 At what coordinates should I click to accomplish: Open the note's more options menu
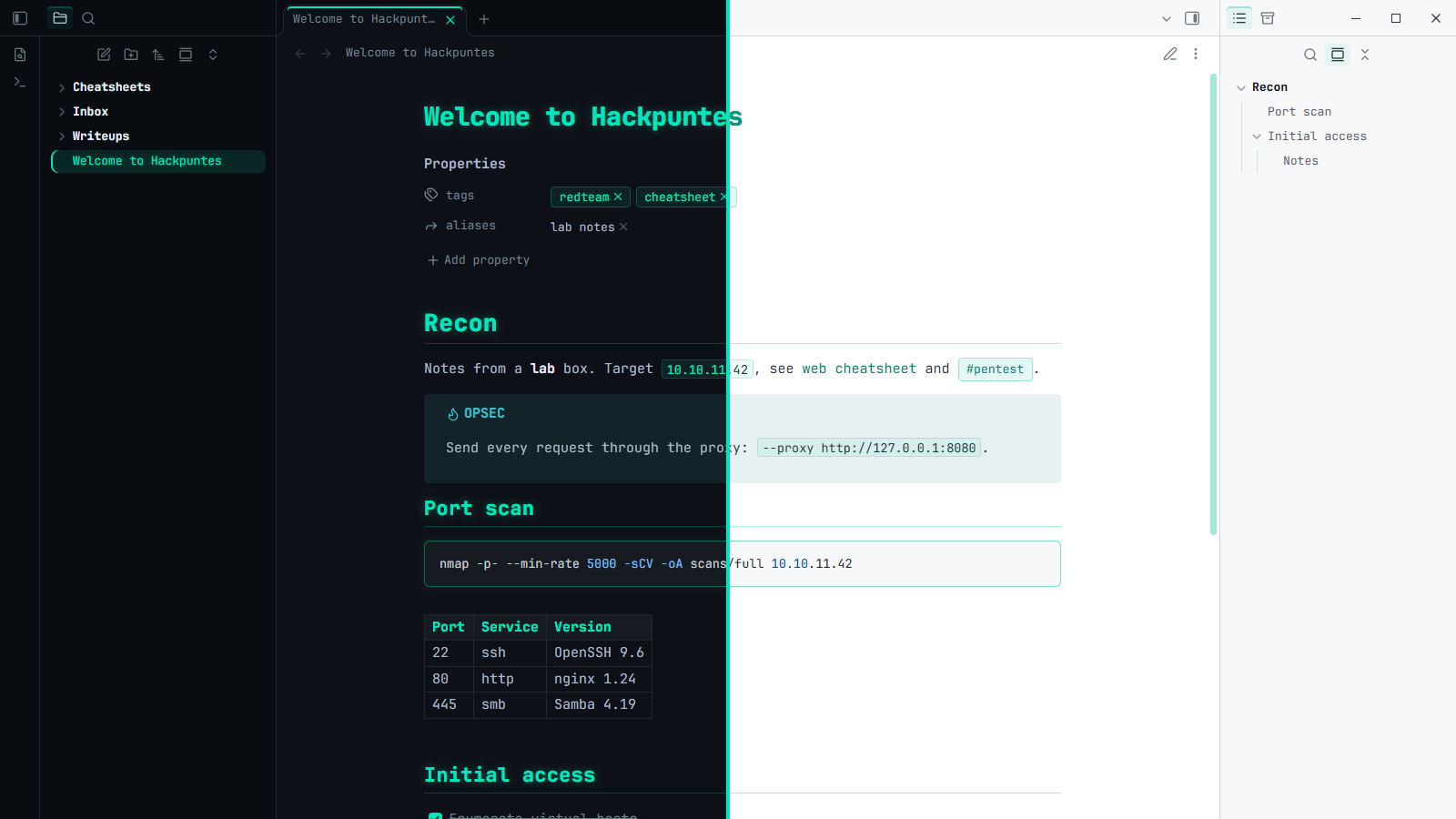(x=1196, y=55)
